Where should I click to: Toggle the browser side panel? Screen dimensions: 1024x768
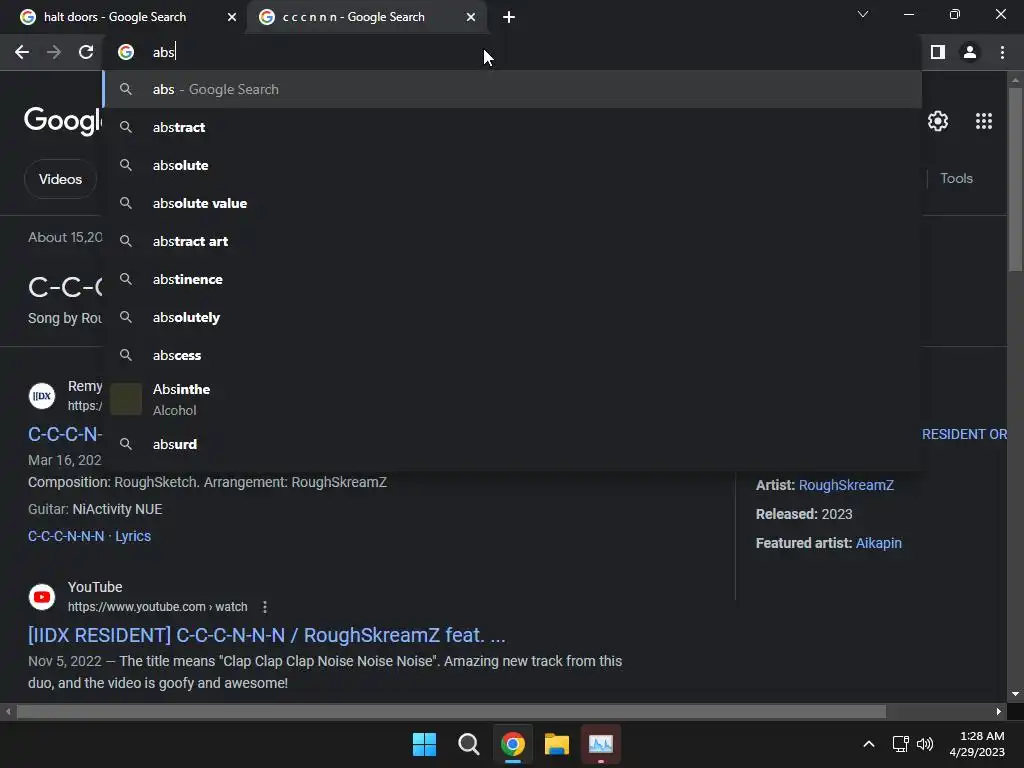tap(938, 52)
